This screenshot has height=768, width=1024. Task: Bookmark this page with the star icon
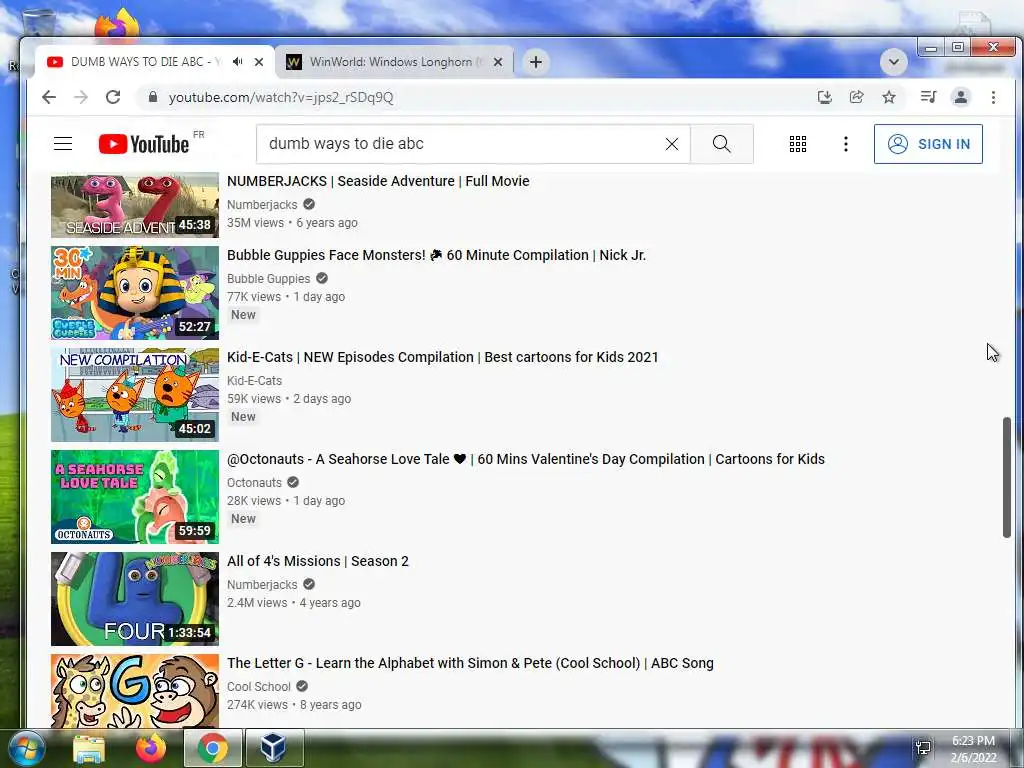pyautogui.click(x=889, y=97)
